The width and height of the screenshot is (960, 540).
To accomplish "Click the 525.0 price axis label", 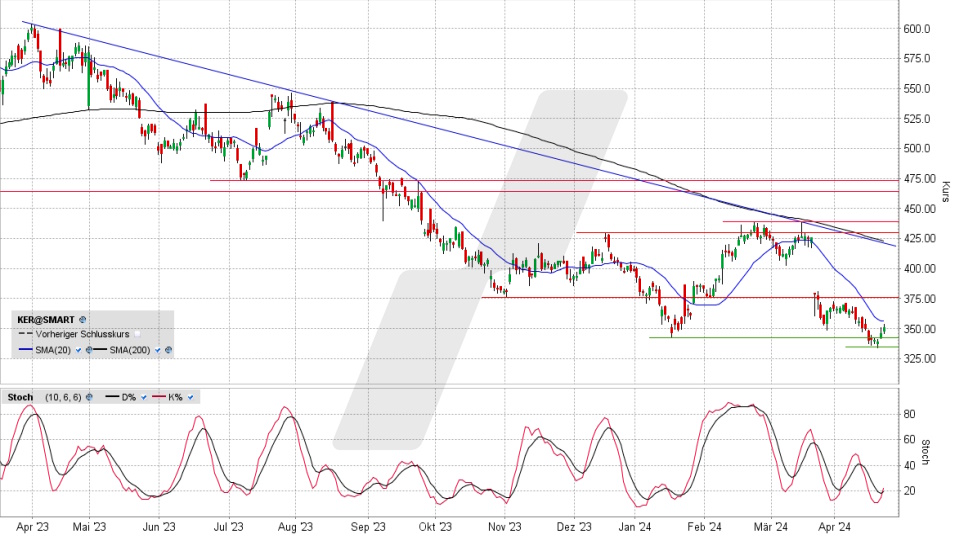I will (x=917, y=119).
